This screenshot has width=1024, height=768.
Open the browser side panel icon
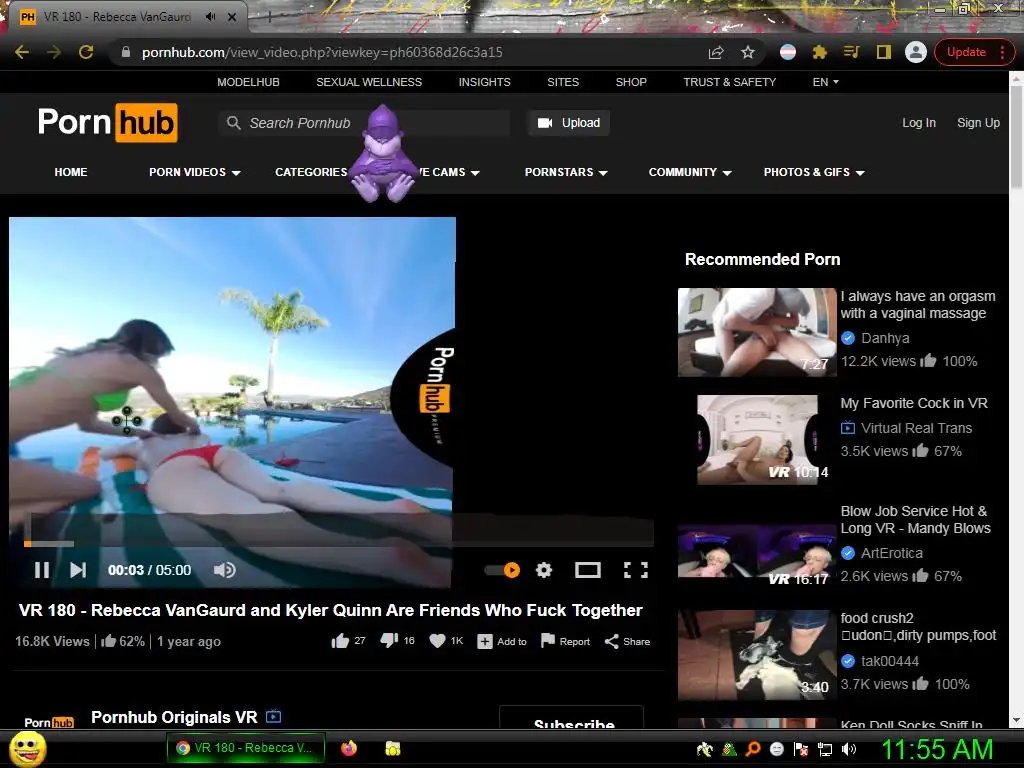pyautogui.click(x=884, y=52)
